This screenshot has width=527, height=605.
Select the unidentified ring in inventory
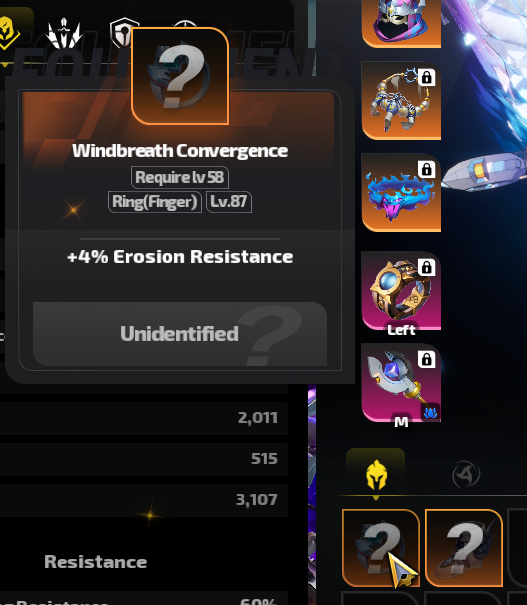point(381,548)
